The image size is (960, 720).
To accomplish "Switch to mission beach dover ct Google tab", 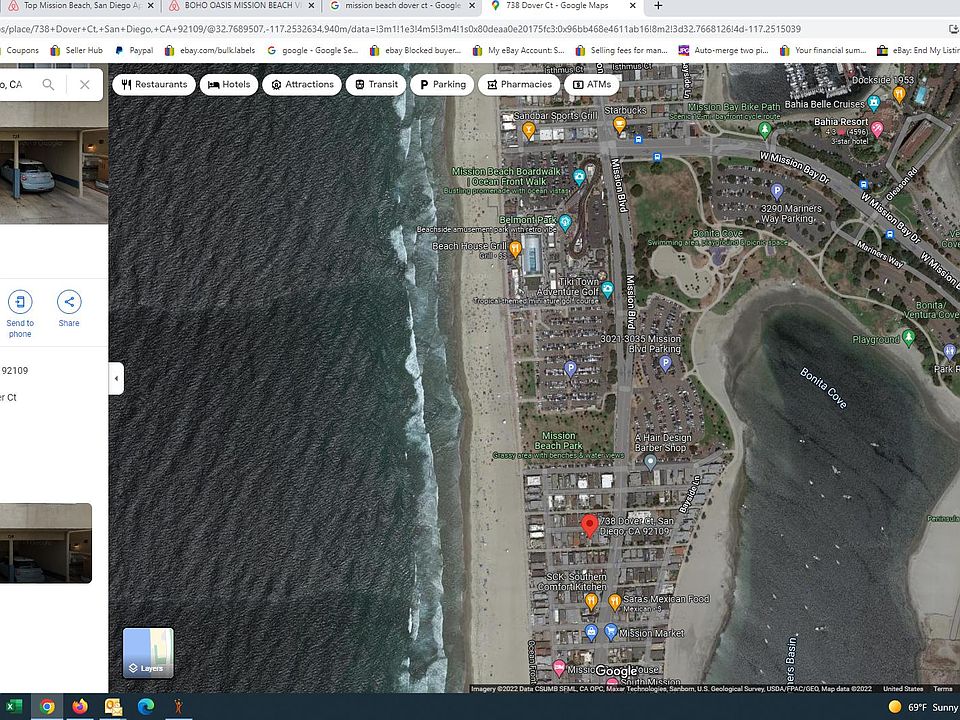I will pyautogui.click(x=403, y=6).
